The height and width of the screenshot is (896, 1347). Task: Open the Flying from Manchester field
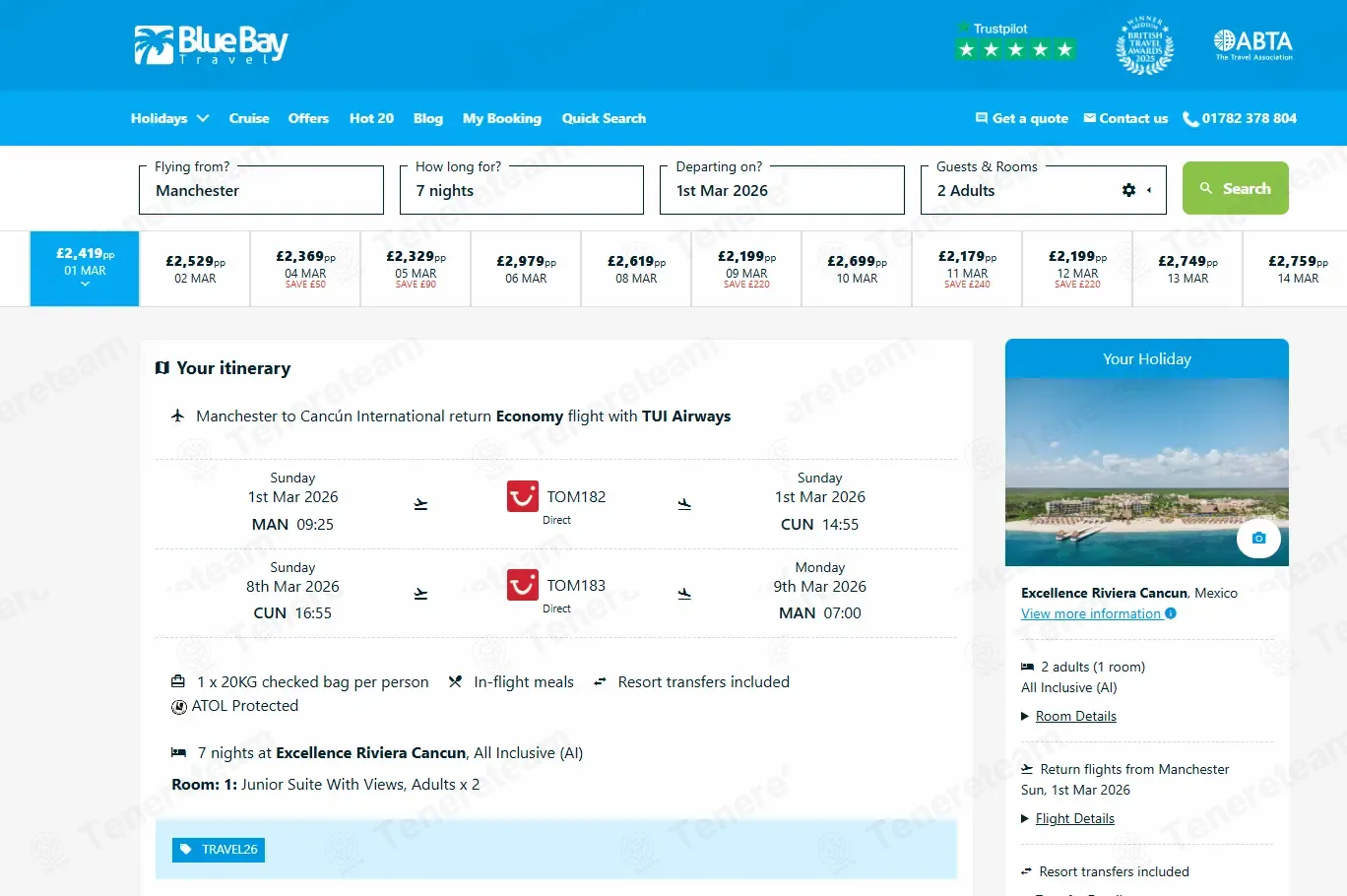(261, 190)
